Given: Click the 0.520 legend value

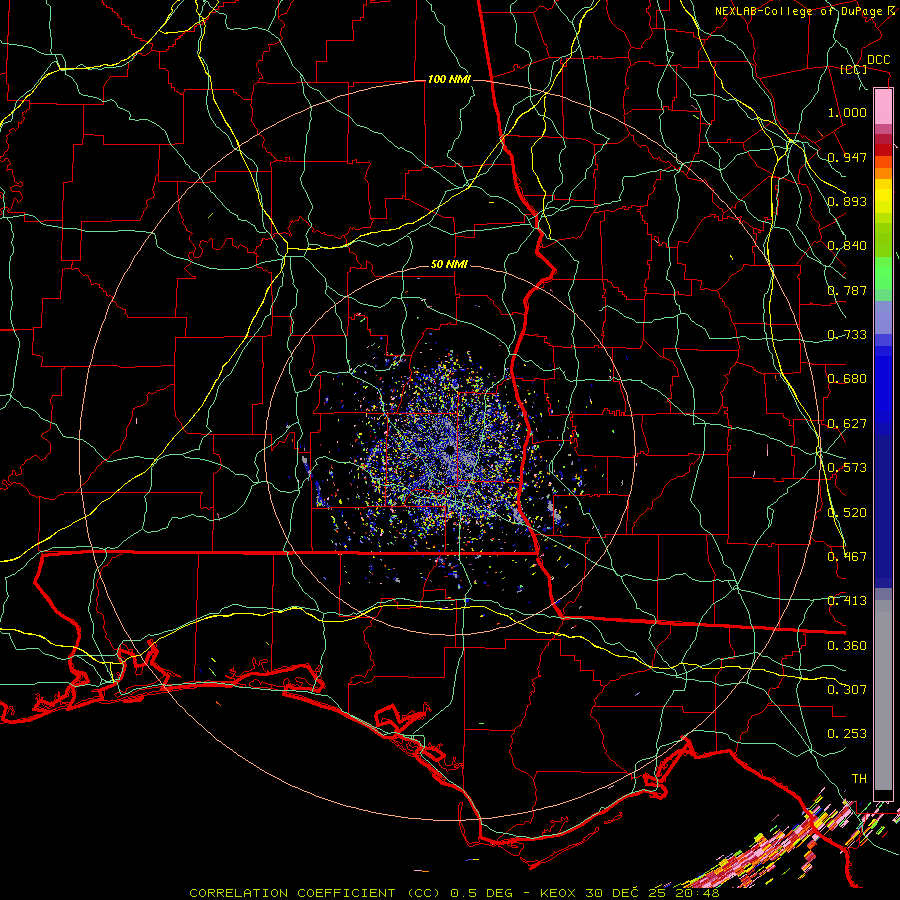Looking at the screenshot, I should tap(847, 513).
